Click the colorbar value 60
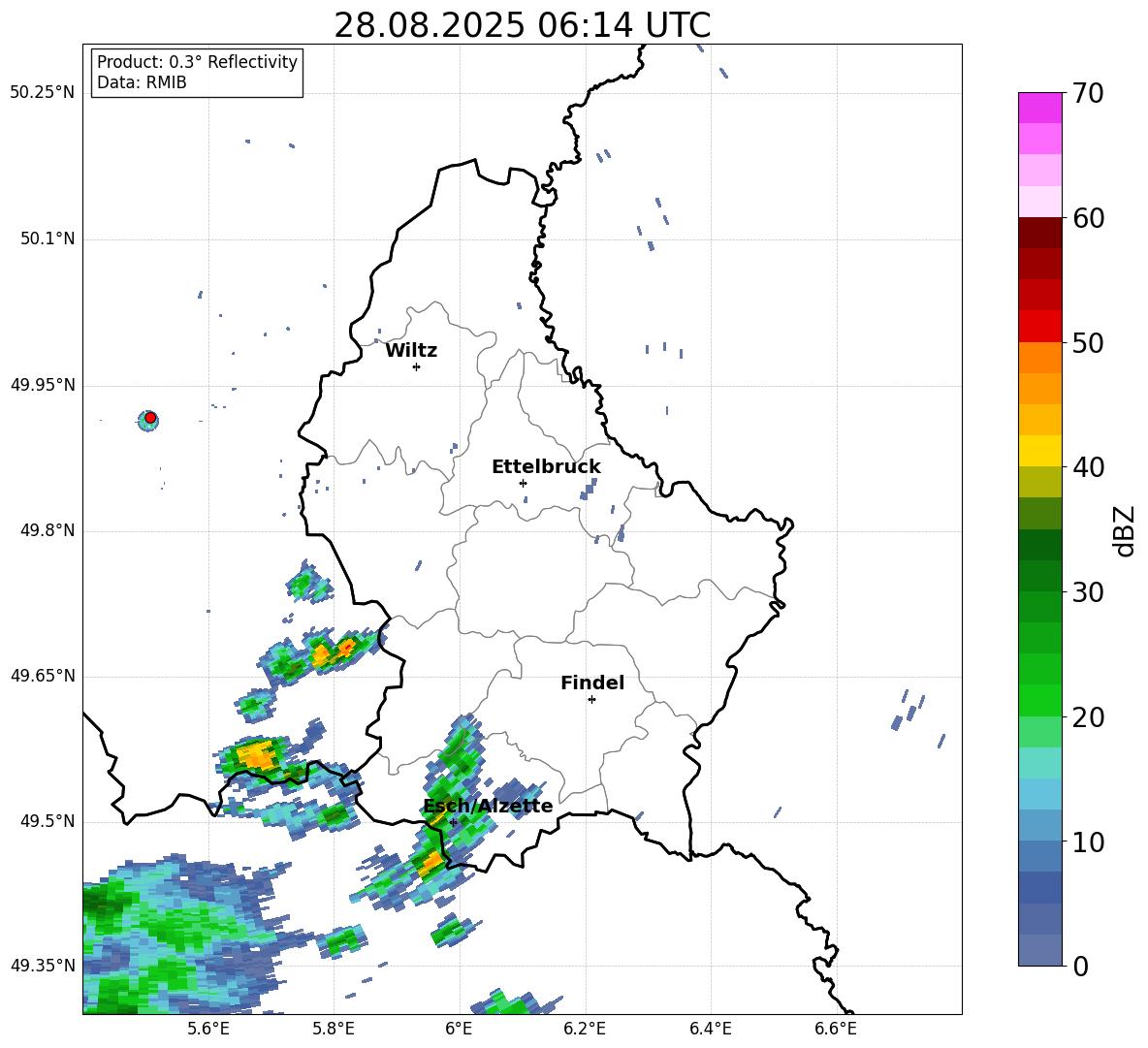 point(1088,218)
